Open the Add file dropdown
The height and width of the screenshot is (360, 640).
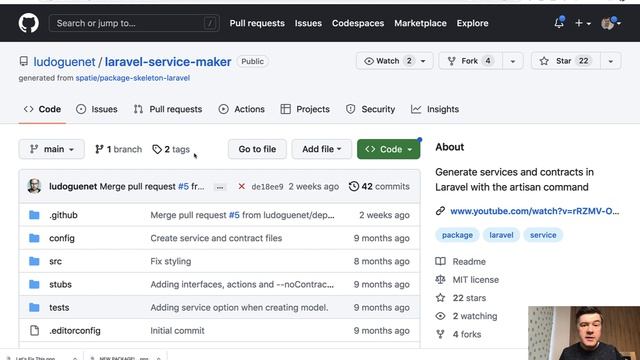point(322,149)
